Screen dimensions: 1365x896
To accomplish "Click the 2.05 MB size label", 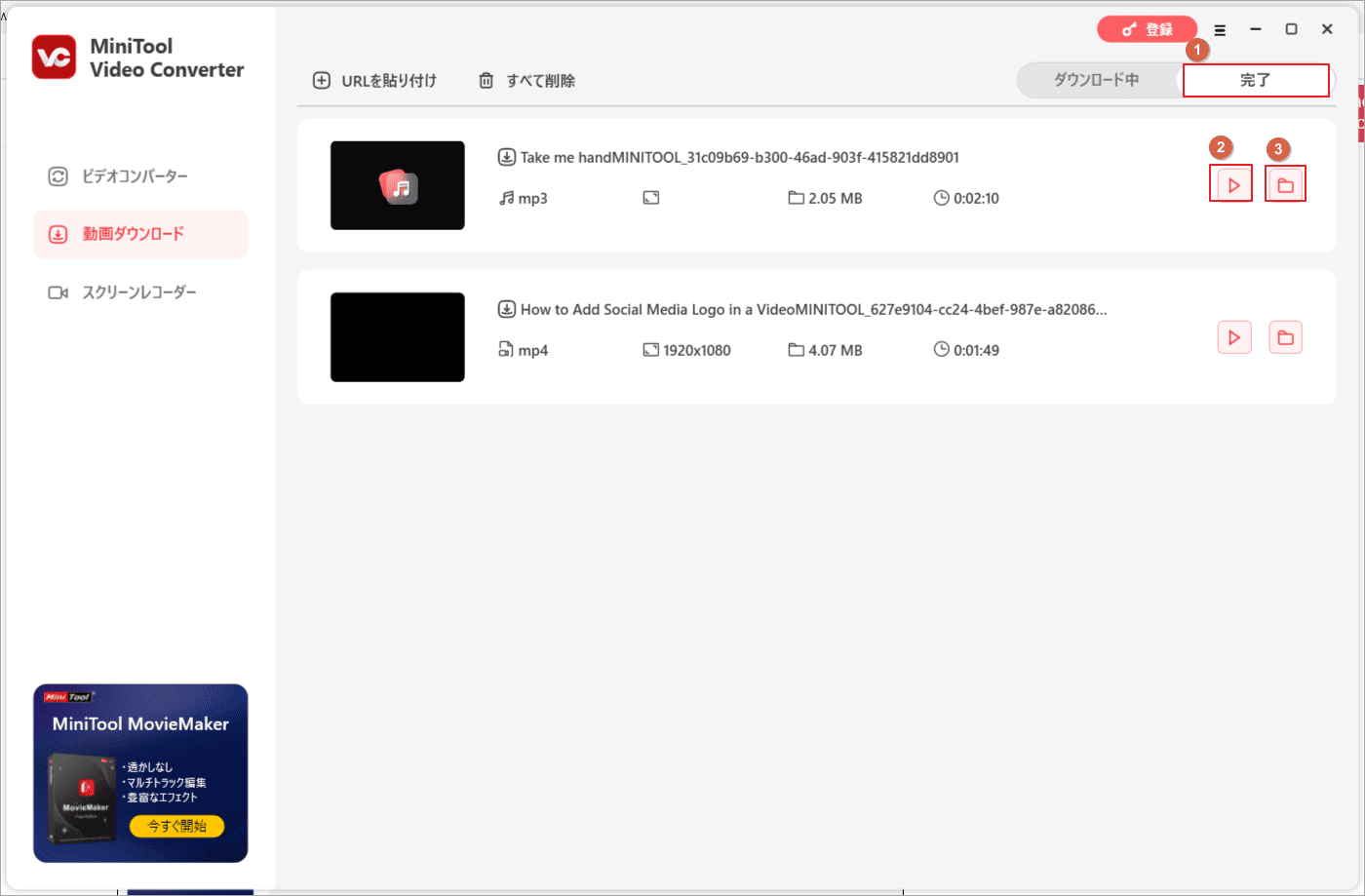I will [x=836, y=198].
